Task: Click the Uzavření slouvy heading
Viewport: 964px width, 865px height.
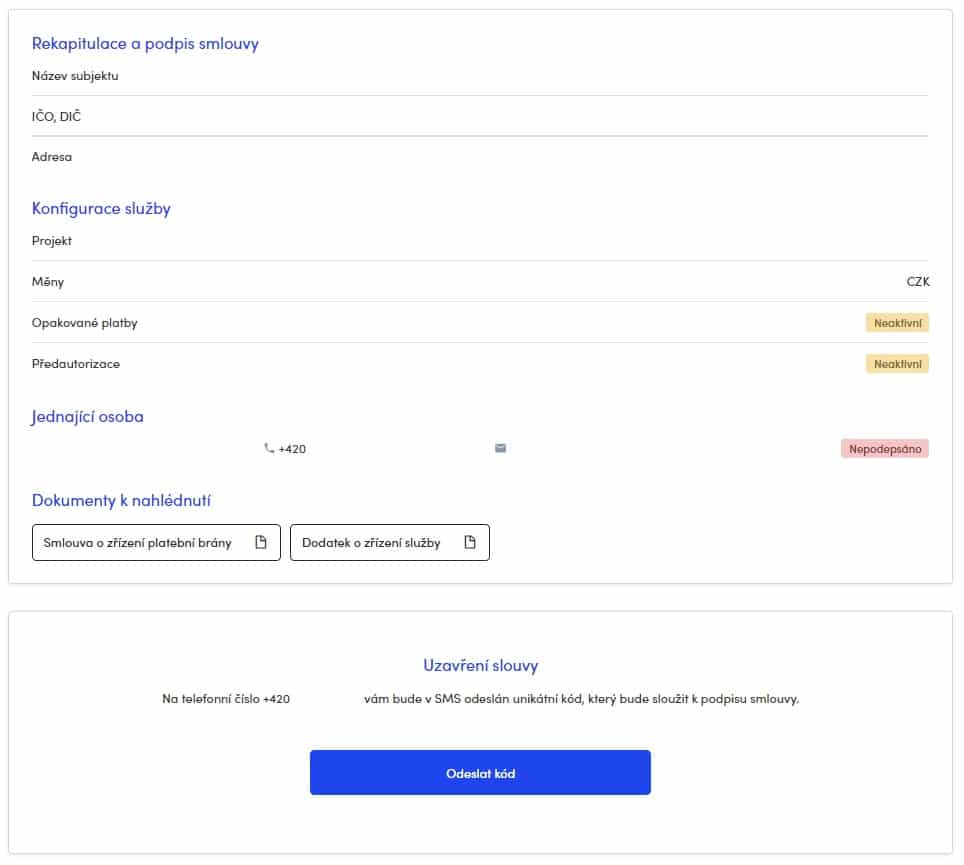Action: pos(481,664)
